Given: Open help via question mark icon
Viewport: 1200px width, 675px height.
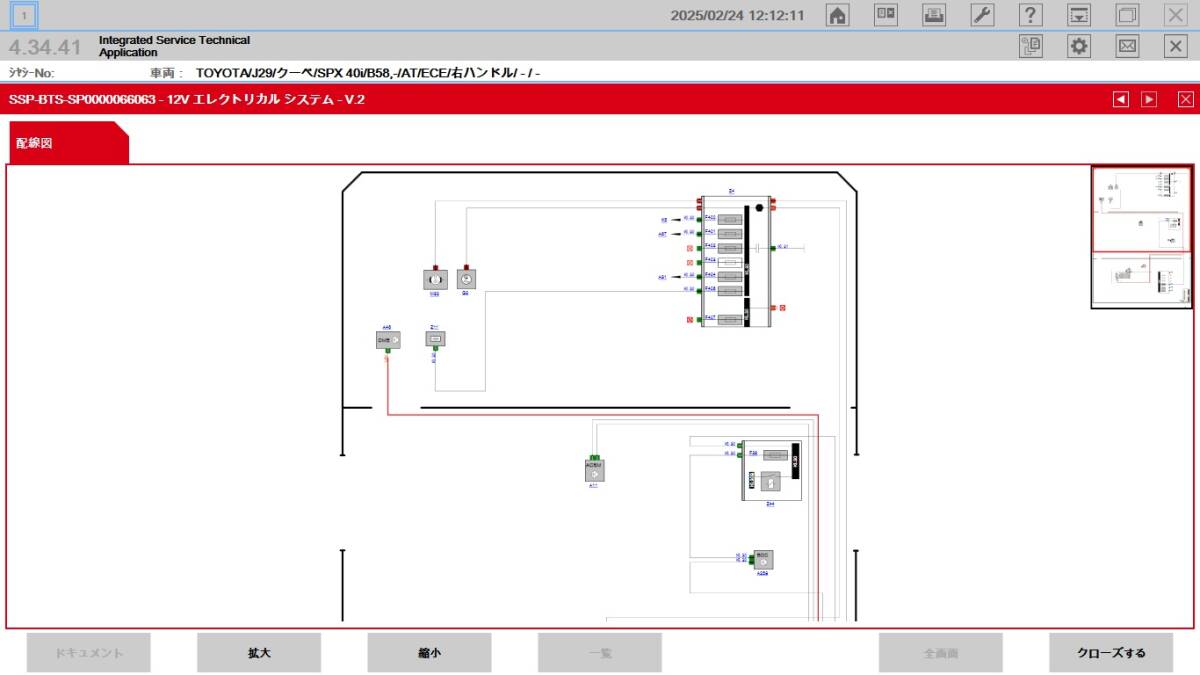Looking at the screenshot, I should point(1030,15).
